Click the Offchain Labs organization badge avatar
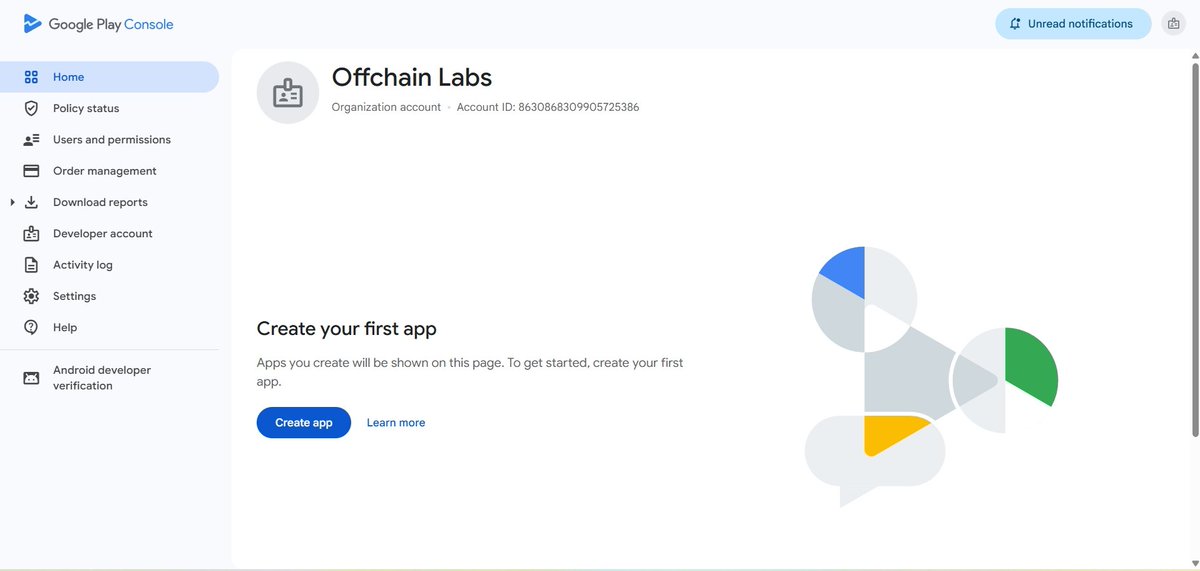1200x571 pixels. pyautogui.click(x=288, y=93)
